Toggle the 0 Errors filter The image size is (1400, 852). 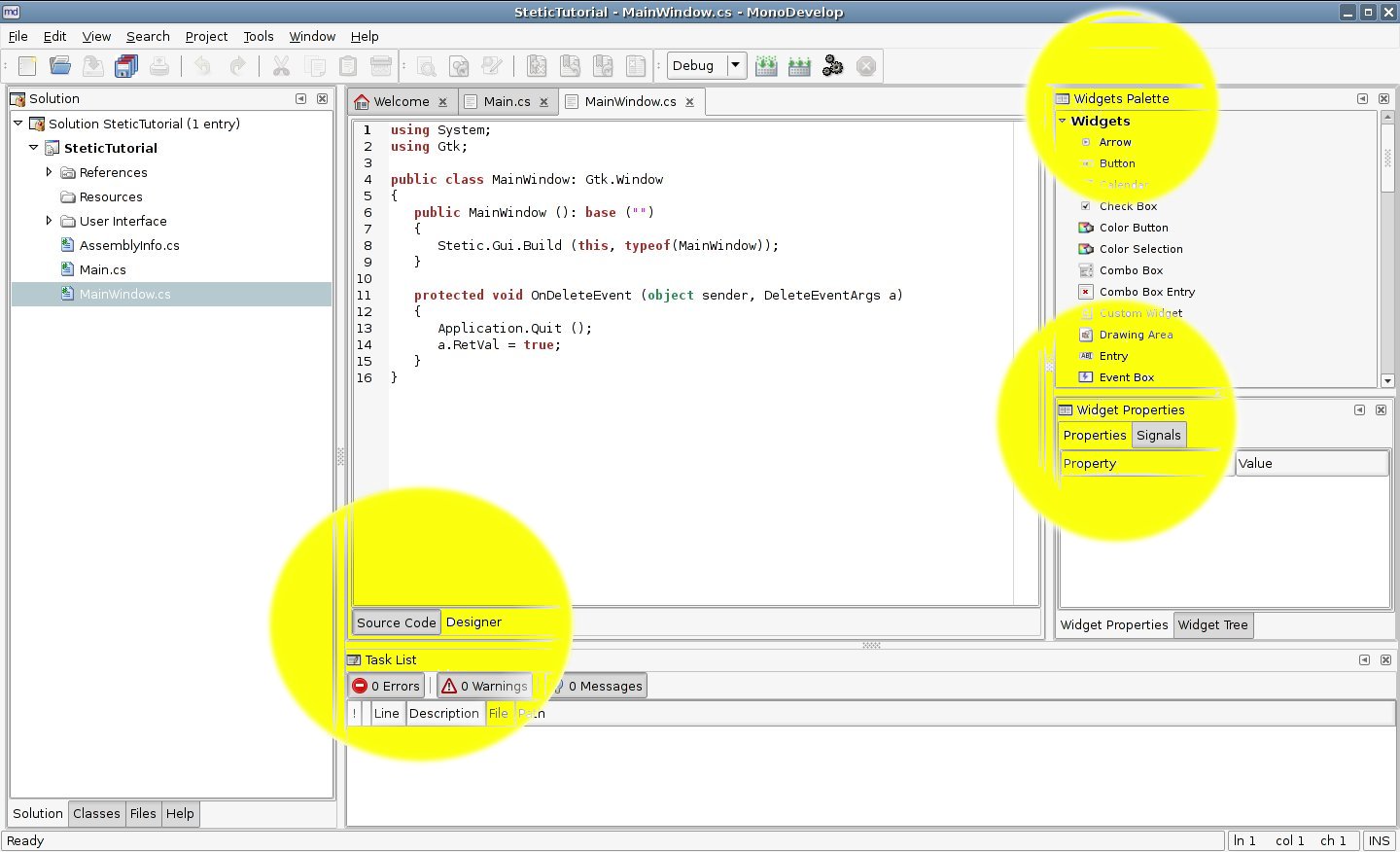tap(386, 686)
